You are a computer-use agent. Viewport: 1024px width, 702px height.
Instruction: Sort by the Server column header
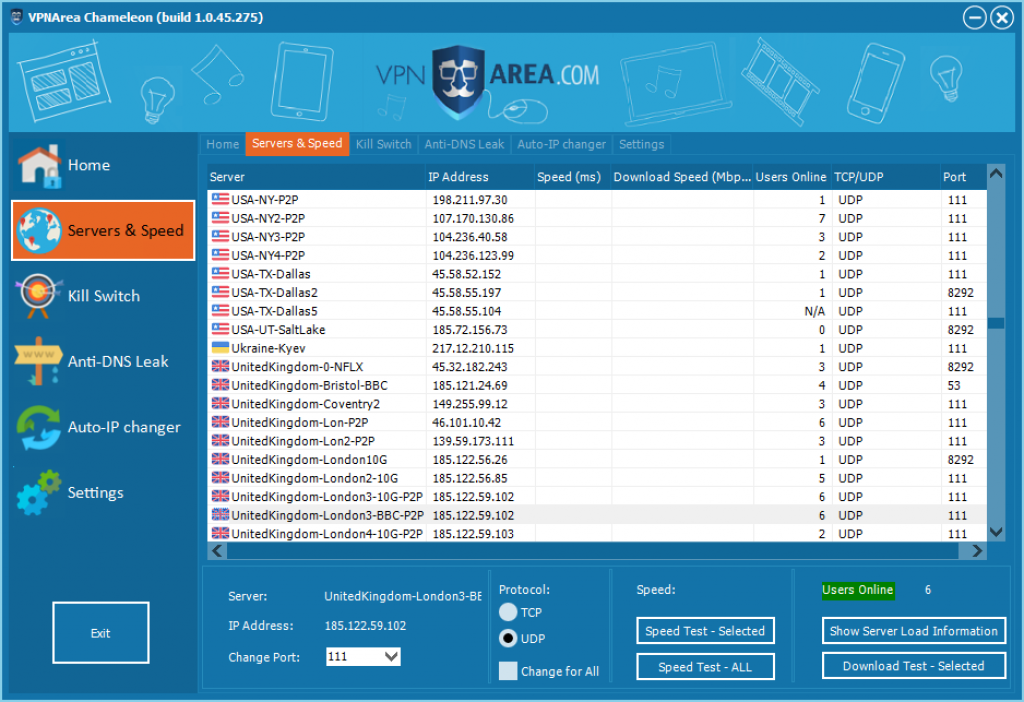tap(316, 177)
